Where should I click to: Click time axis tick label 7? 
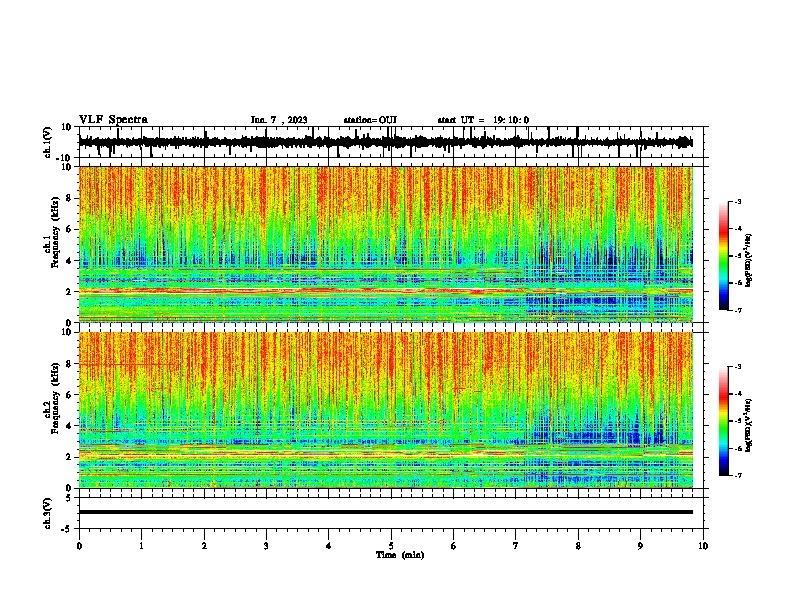pyautogui.click(x=516, y=546)
